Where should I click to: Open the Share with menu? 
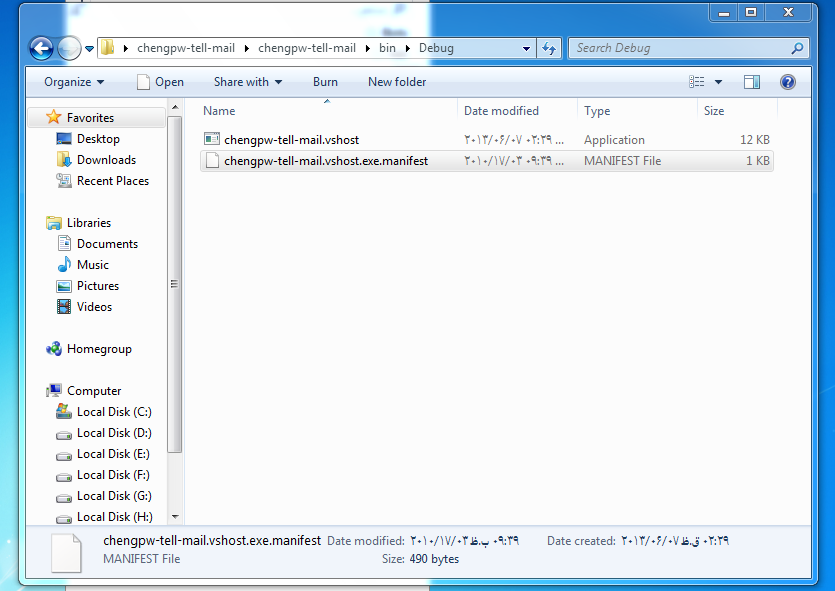pos(248,82)
